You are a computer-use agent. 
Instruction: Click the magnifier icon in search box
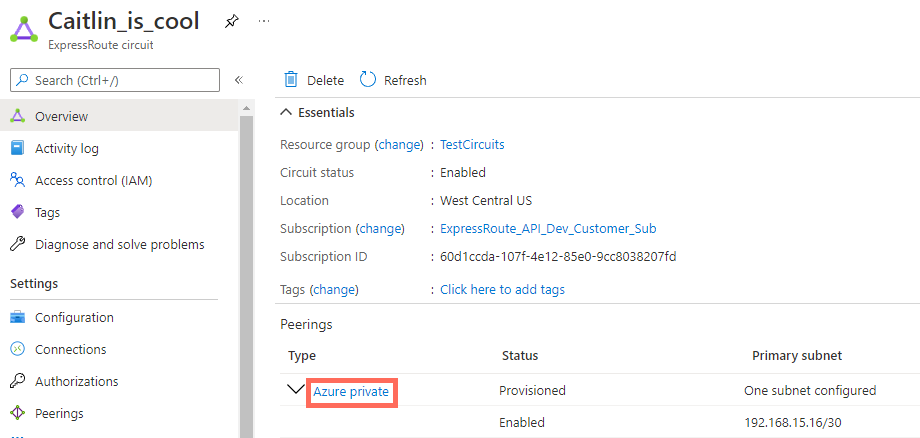pos(22,80)
